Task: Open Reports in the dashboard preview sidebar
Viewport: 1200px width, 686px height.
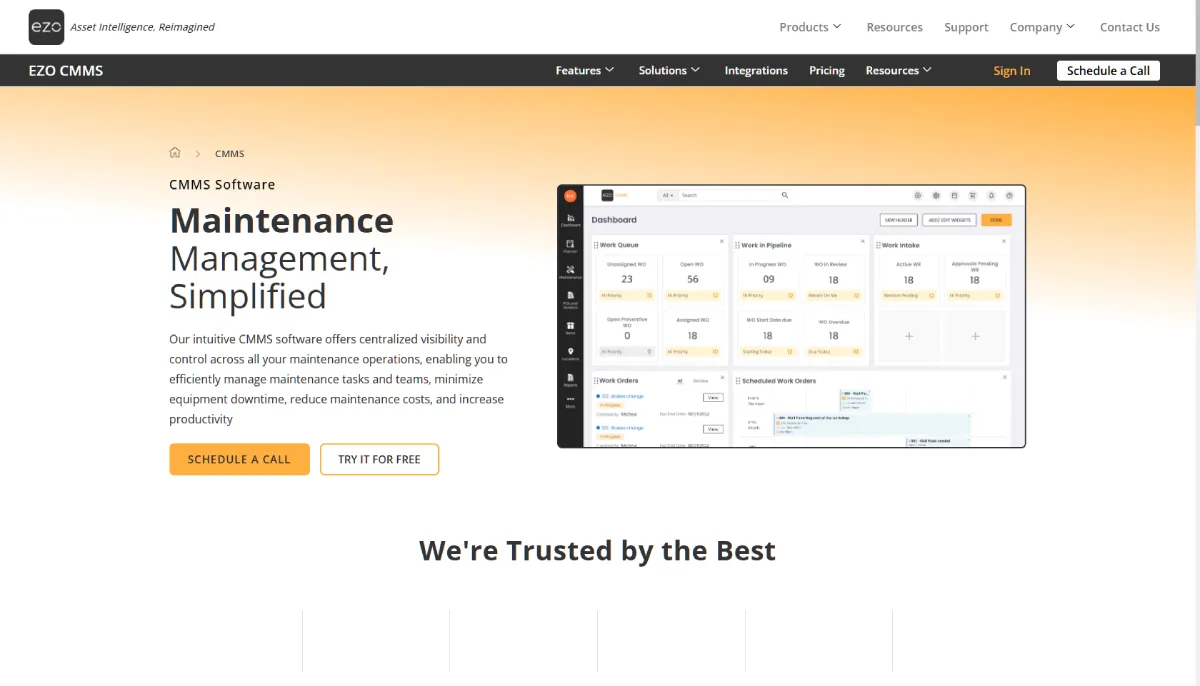Action: (570, 380)
